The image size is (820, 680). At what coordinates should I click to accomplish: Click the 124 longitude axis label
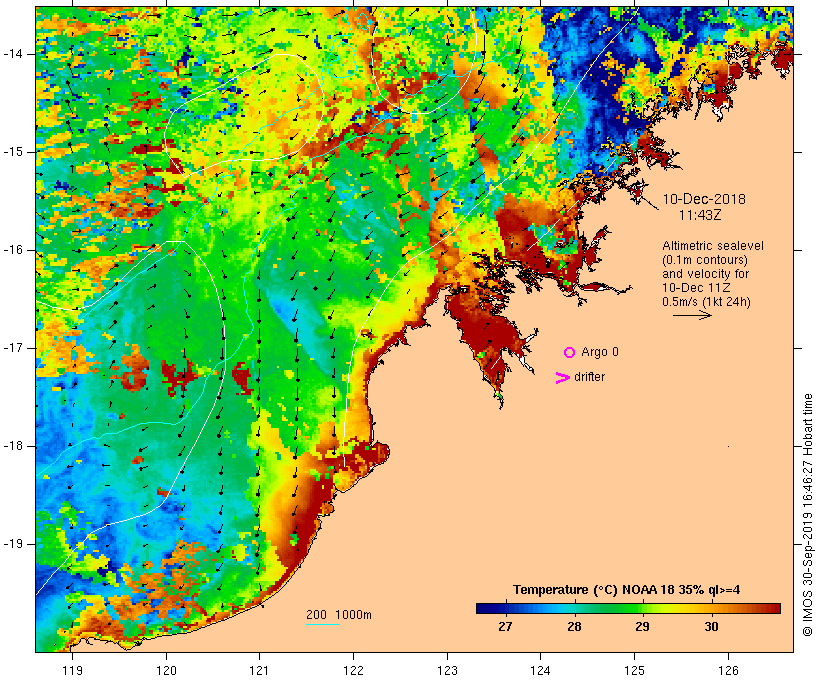[540, 671]
